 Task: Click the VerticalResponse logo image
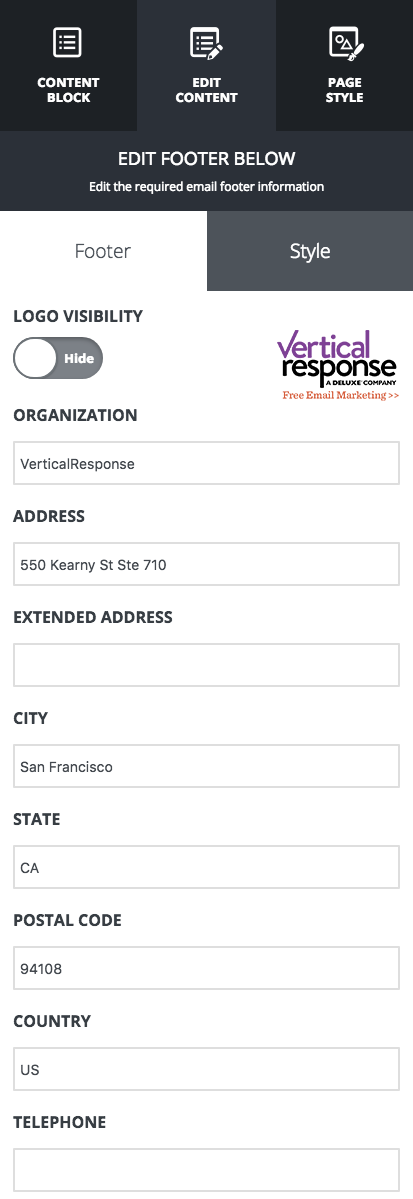pyautogui.click(x=337, y=359)
